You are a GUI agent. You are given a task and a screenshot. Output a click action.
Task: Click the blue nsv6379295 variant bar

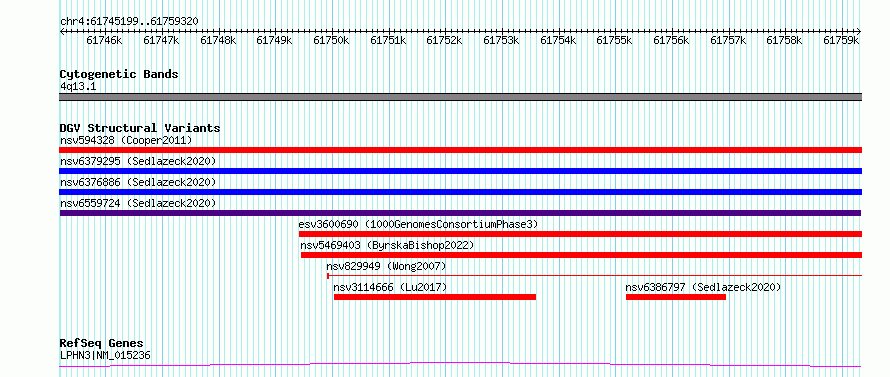[460, 171]
